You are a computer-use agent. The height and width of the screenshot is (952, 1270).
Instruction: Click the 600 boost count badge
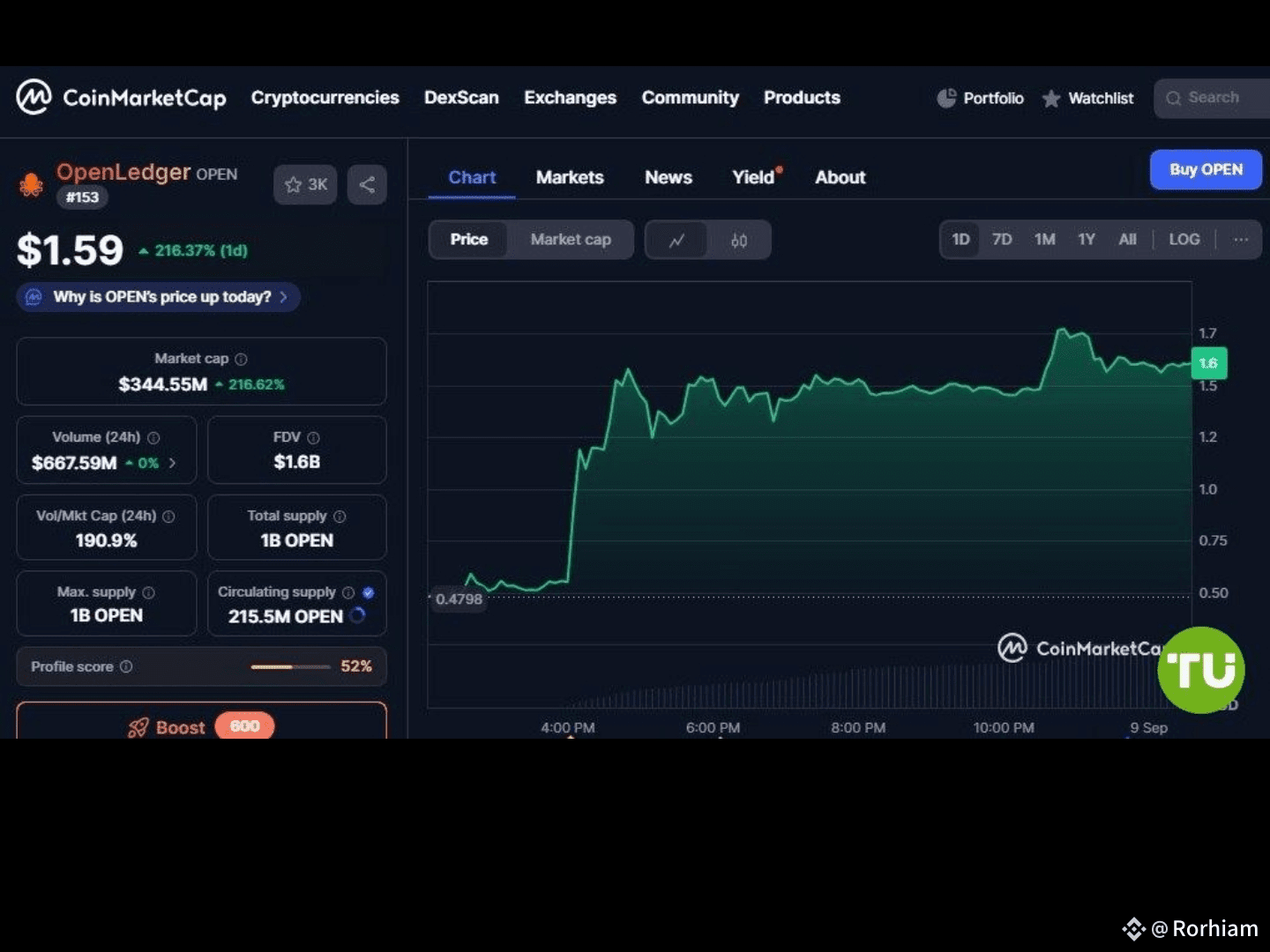244,726
